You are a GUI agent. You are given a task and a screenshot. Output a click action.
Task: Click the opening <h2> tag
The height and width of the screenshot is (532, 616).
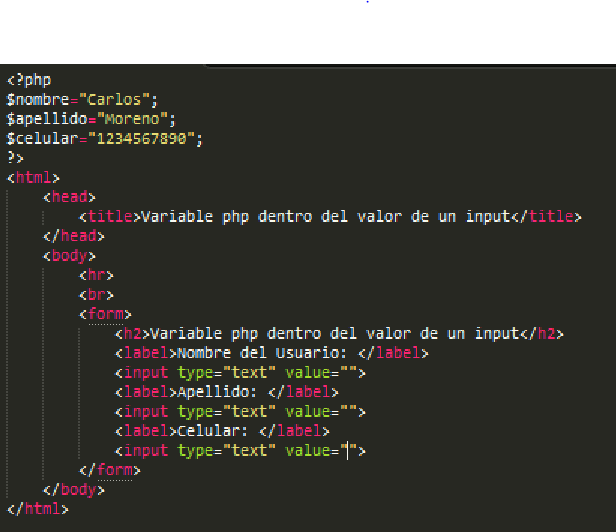point(132,334)
